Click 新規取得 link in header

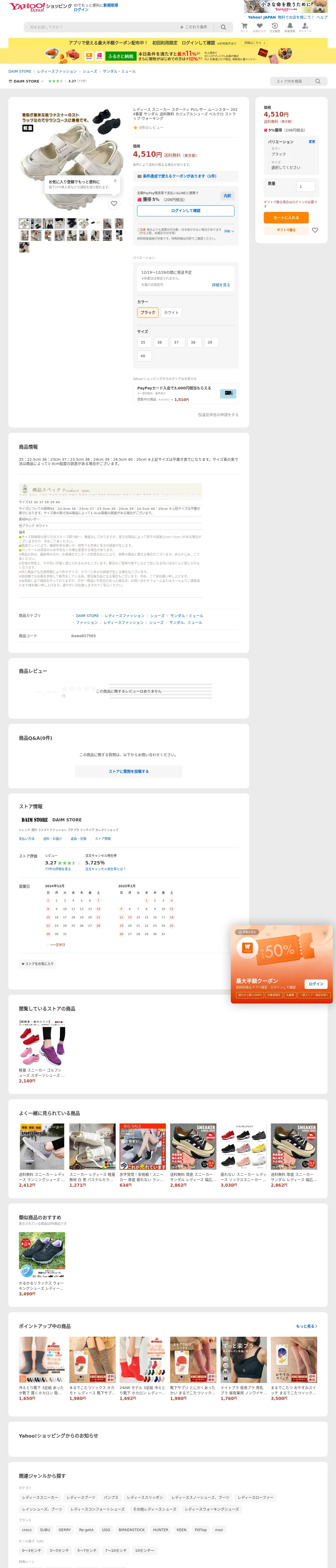[110, 5]
